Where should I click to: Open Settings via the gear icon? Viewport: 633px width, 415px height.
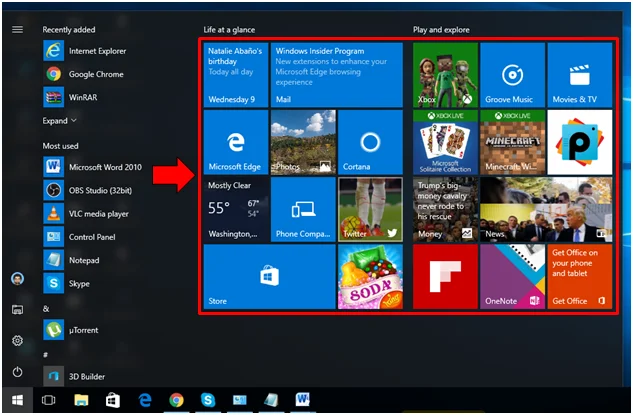pyautogui.click(x=17, y=341)
